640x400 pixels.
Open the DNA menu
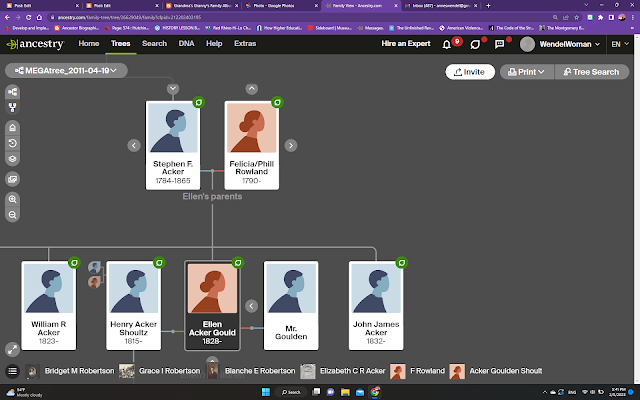[187, 43]
